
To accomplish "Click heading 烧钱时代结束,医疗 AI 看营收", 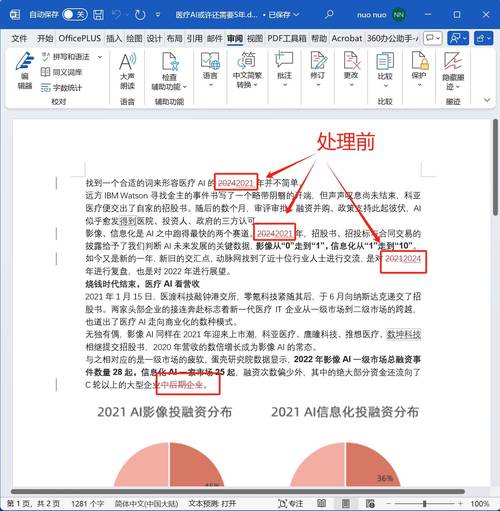I will tap(142, 284).
